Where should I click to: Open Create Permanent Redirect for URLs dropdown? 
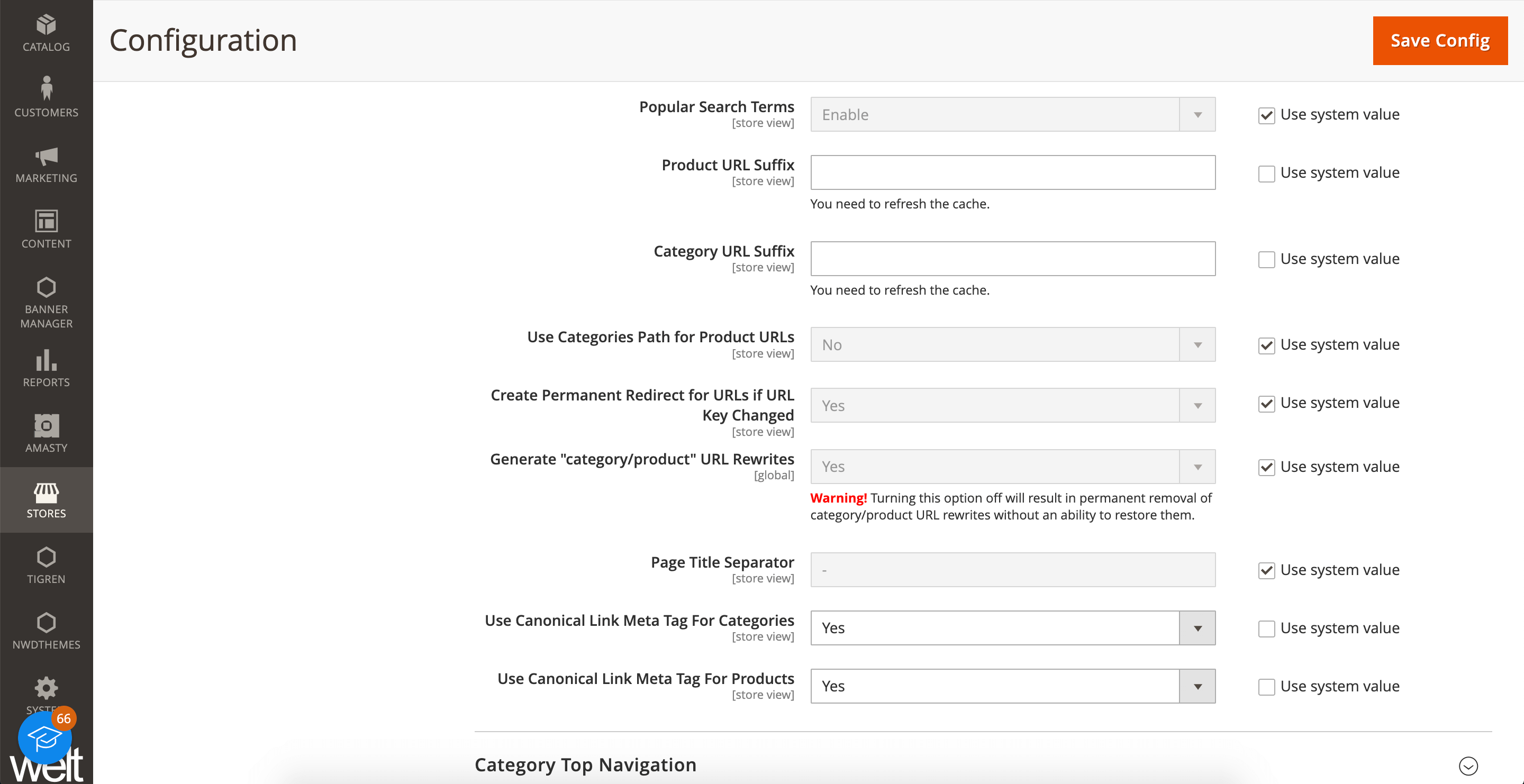coord(1013,406)
